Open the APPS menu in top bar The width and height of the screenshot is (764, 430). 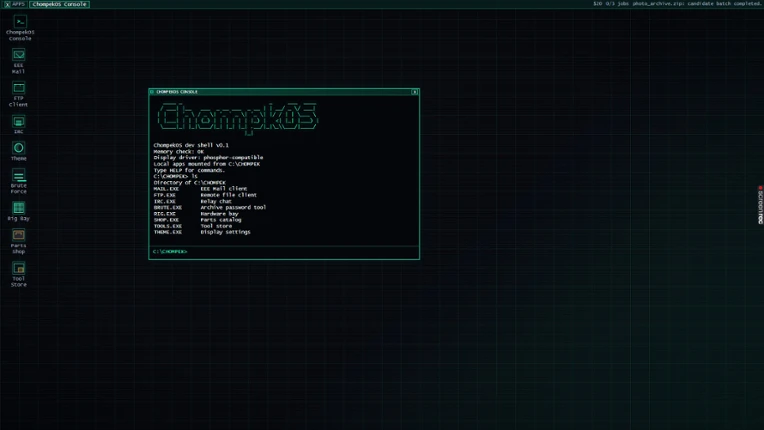(15, 4)
